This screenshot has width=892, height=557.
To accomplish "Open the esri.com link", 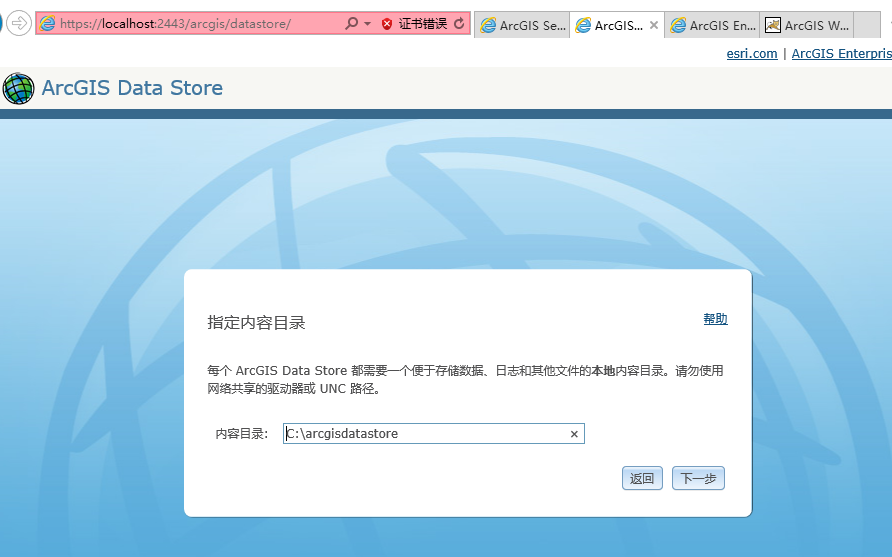I will click(x=752, y=53).
